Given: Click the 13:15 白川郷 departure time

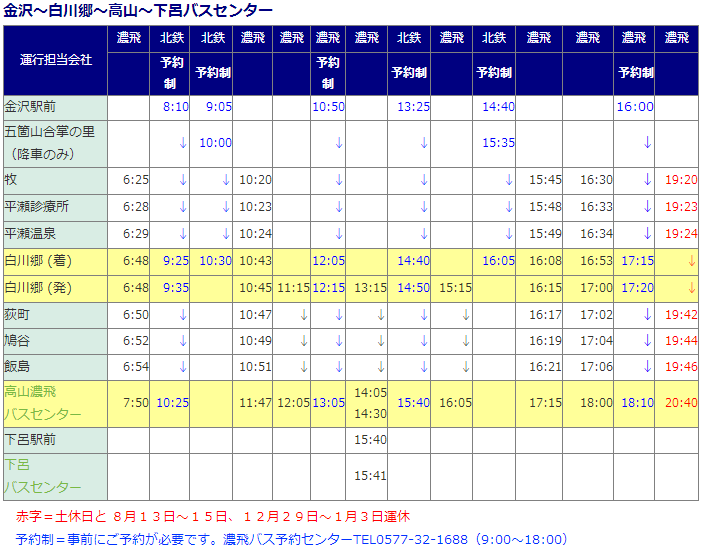Looking at the screenshot, I should click(x=370, y=287).
